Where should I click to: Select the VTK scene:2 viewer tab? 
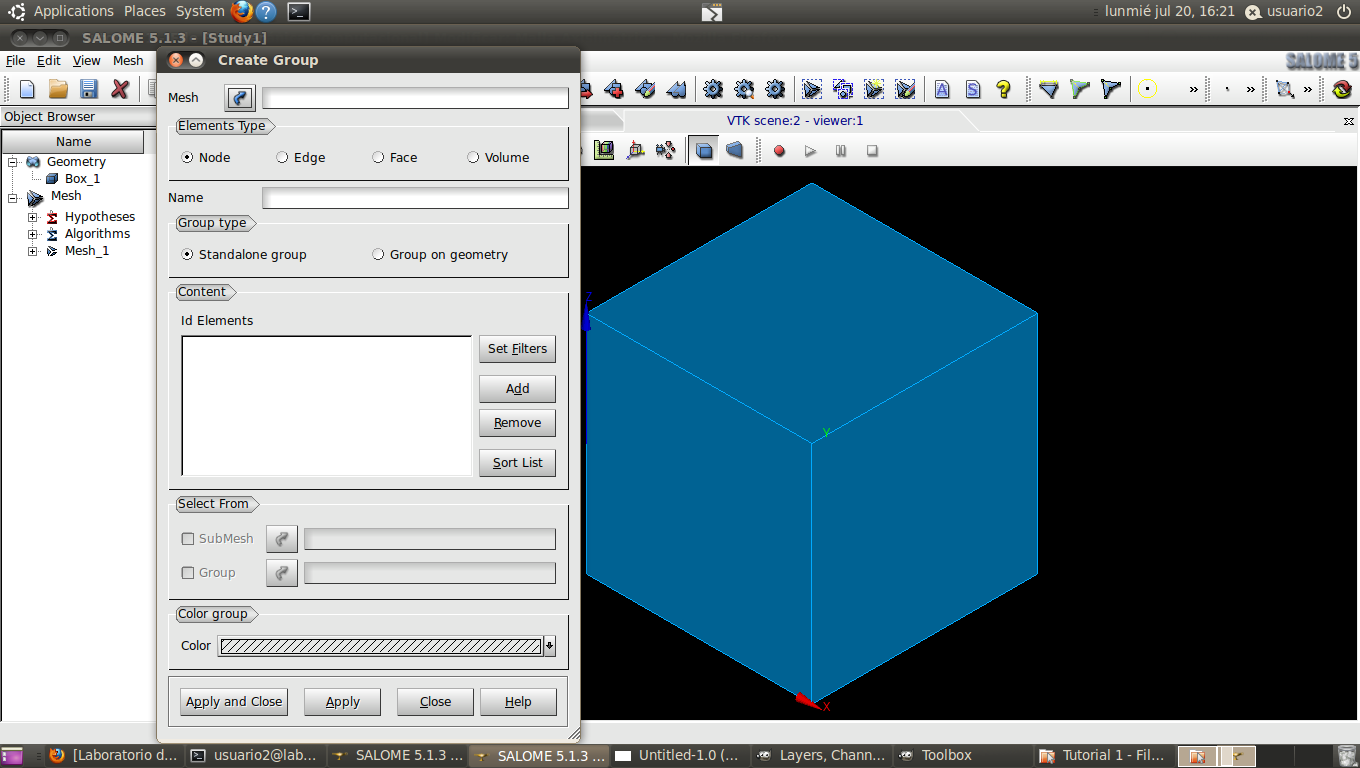point(795,120)
